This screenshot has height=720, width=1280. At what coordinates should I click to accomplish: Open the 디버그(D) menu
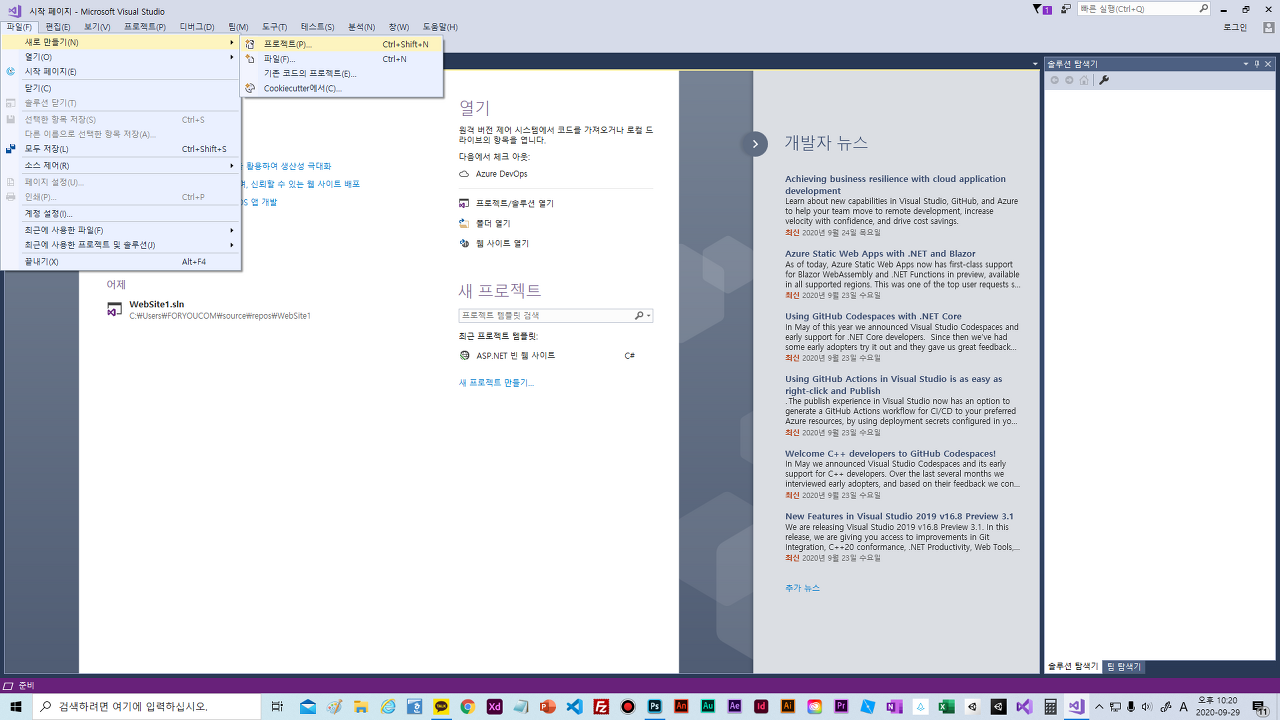coord(197,27)
